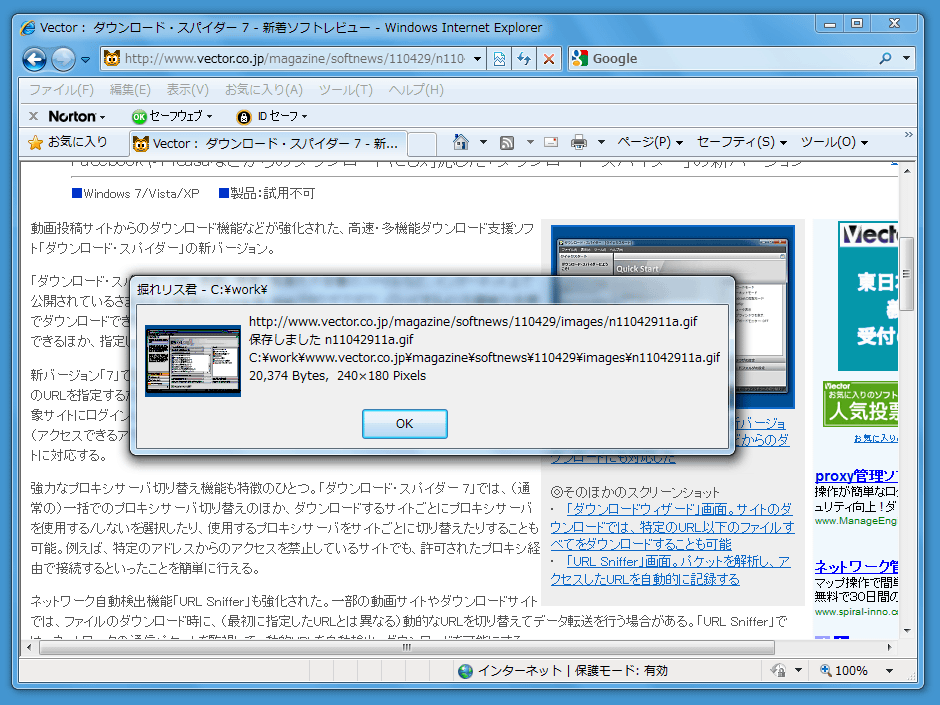Open the セーフティ(S) command bar menu

(742, 142)
